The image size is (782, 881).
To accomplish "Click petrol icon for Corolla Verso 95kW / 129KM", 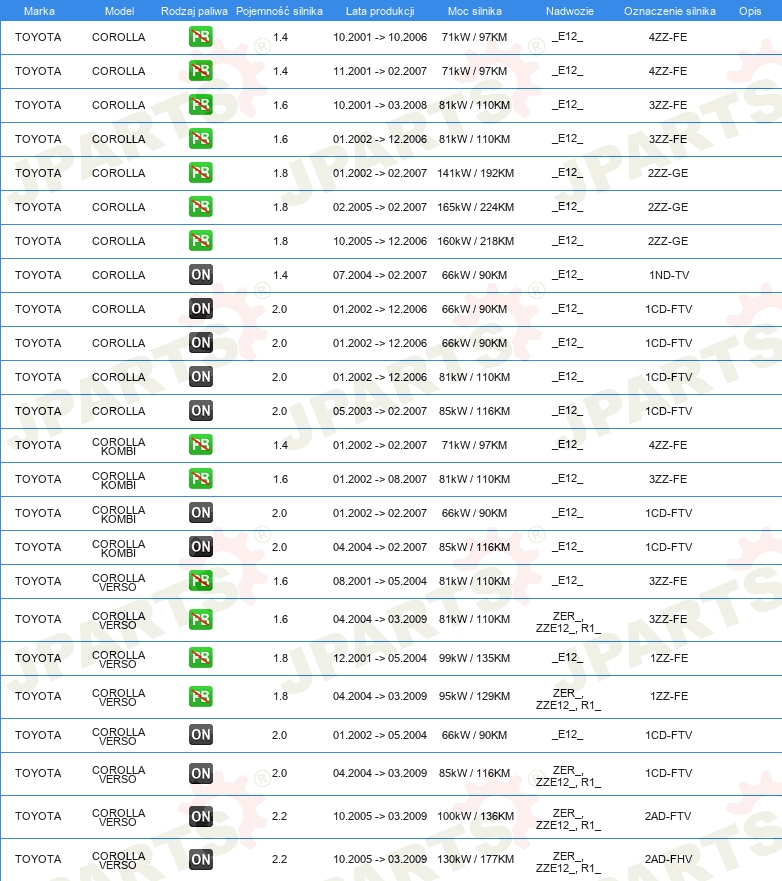I will (x=201, y=696).
